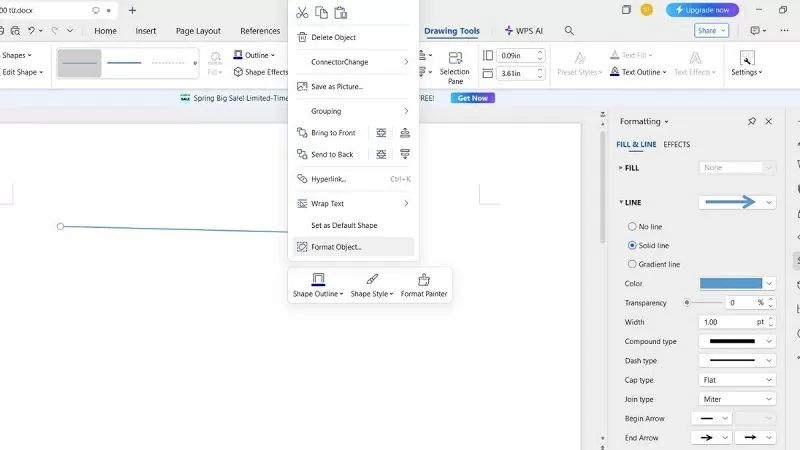Open the Selection Pane

click(454, 66)
